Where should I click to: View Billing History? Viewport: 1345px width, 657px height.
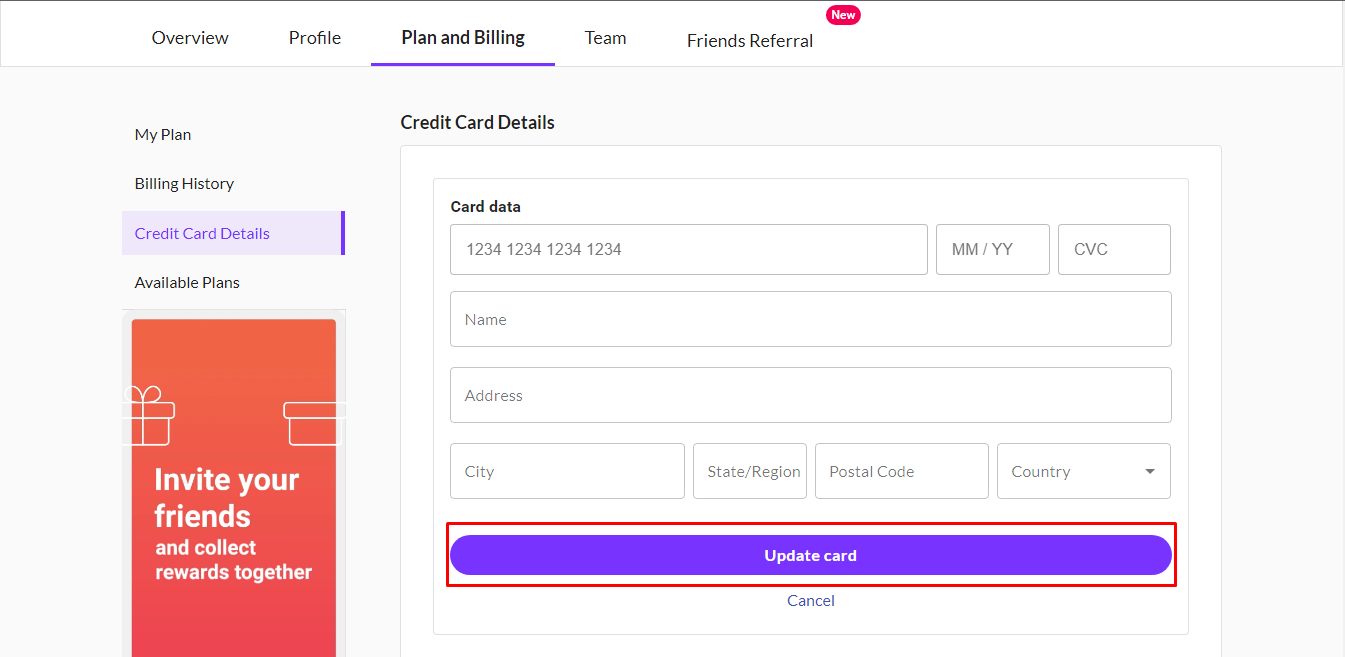184,183
